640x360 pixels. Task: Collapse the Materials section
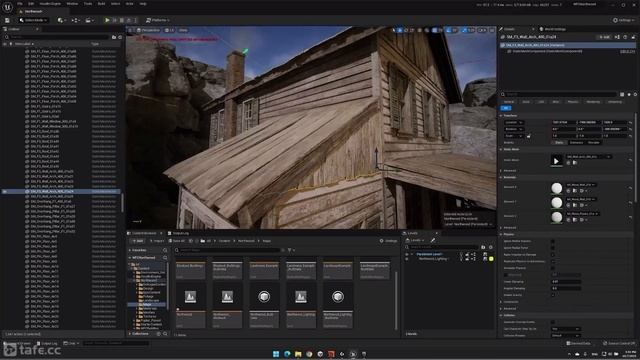click(x=501, y=177)
